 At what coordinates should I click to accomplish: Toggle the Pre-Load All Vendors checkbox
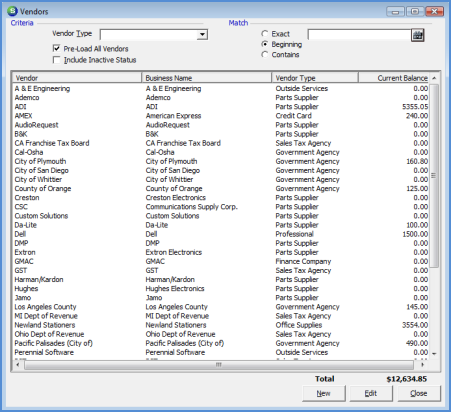(x=57, y=49)
